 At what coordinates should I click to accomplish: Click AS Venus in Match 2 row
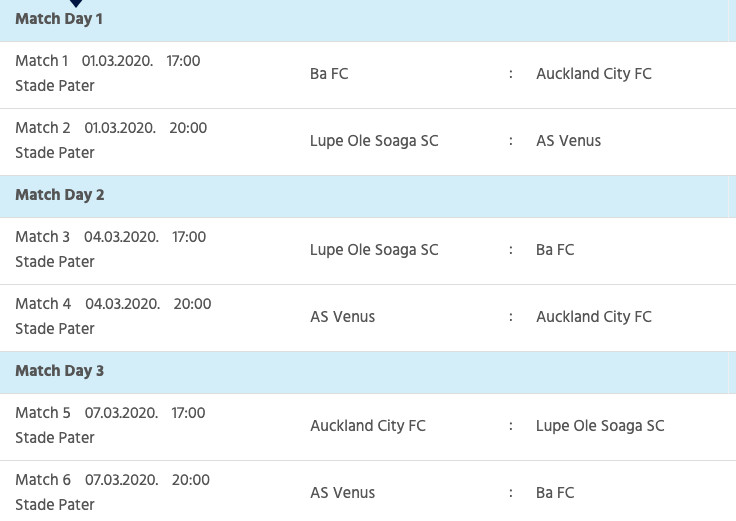[568, 141]
